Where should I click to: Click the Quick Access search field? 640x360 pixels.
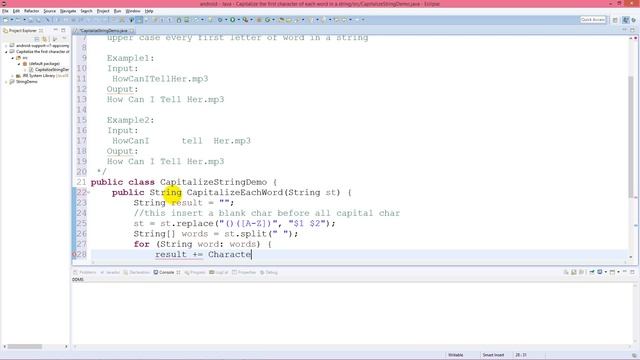point(593,20)
